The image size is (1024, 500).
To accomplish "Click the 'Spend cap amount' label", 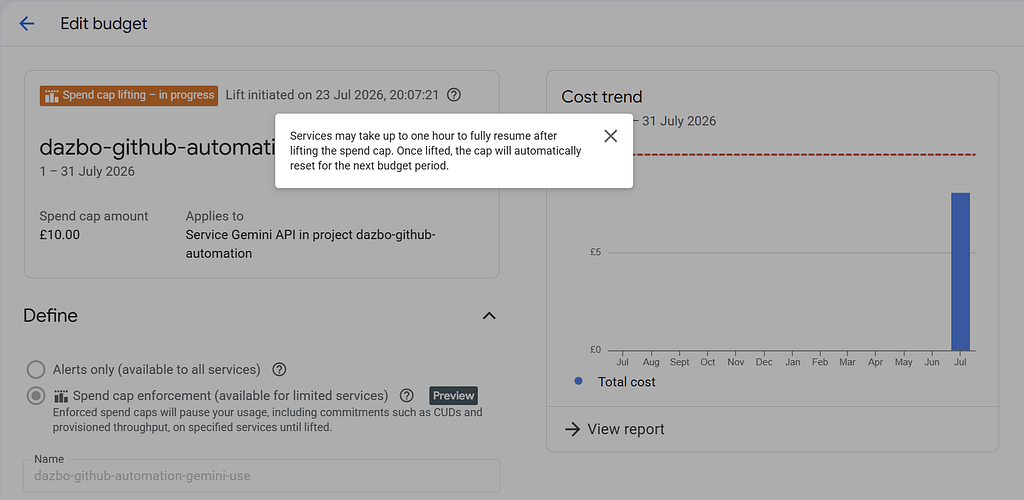I will tap(94, 216).
